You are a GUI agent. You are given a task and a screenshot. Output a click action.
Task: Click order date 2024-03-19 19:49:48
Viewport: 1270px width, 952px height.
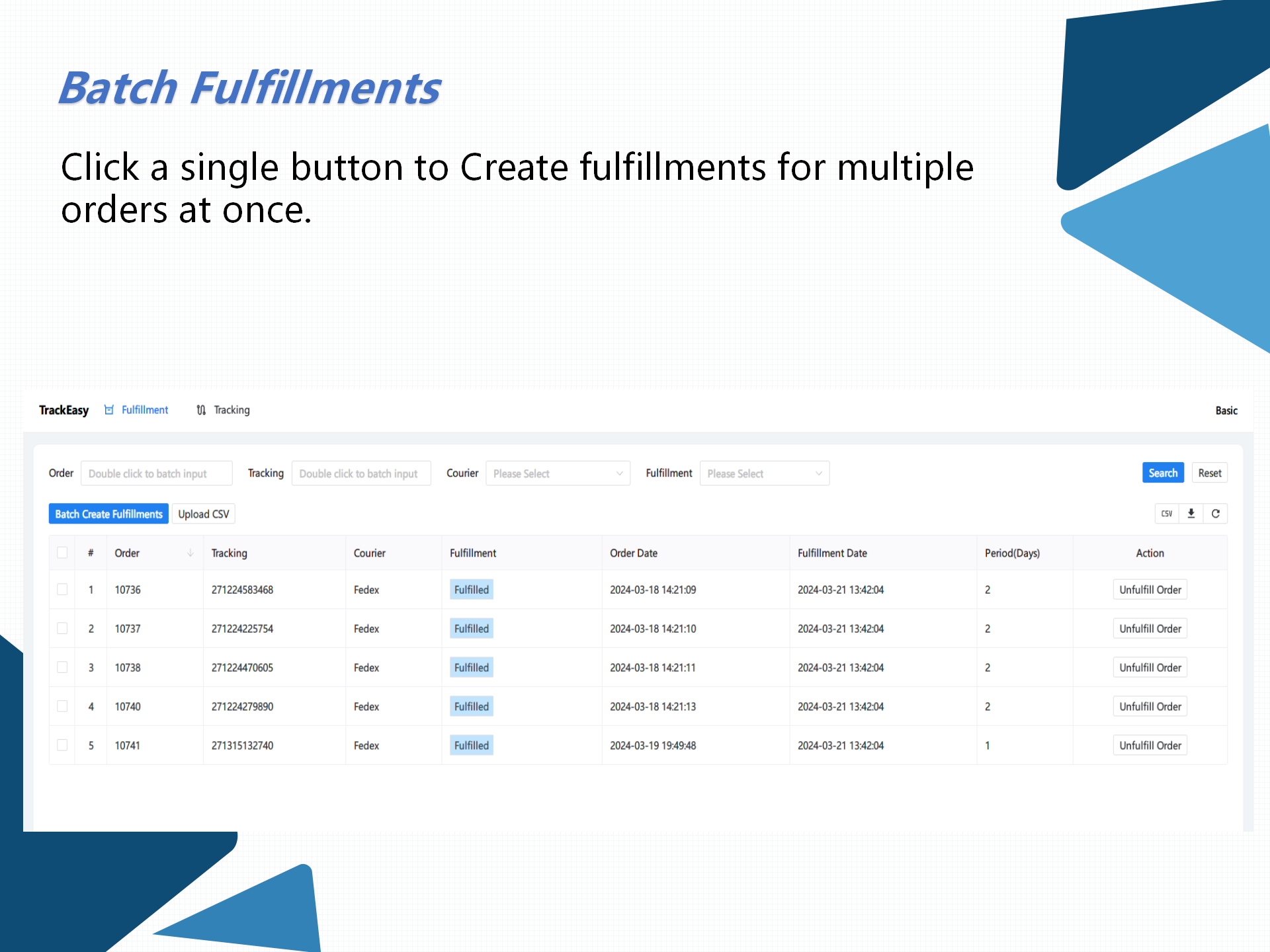point(653,746)
